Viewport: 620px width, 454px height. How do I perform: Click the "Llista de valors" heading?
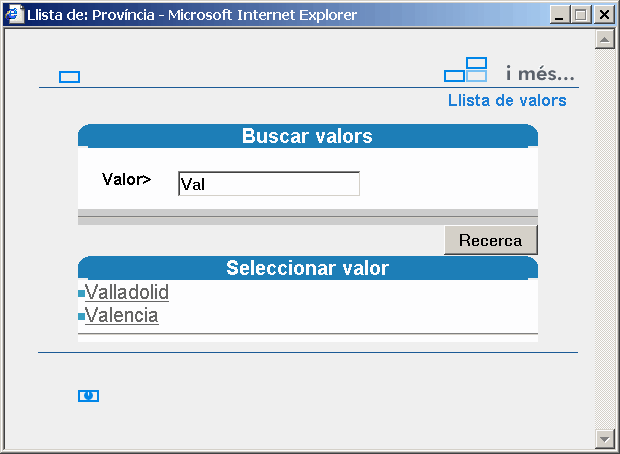point(507,100)
